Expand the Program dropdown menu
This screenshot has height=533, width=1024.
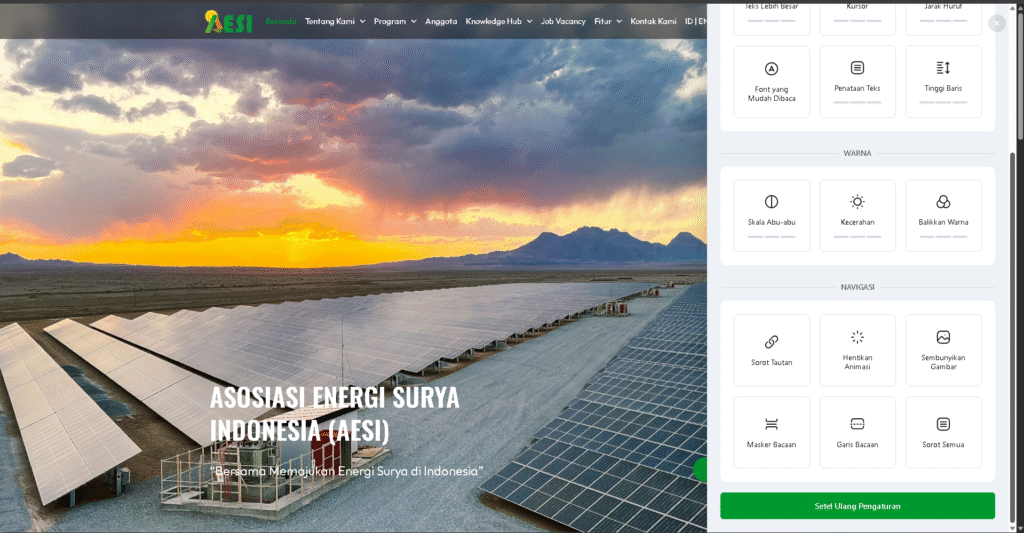click(x=395, y=22)
